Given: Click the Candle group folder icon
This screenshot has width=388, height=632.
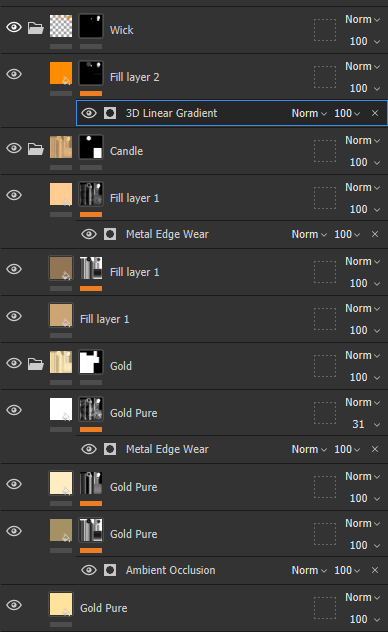Looking at the screenshot, I should 35,149.
